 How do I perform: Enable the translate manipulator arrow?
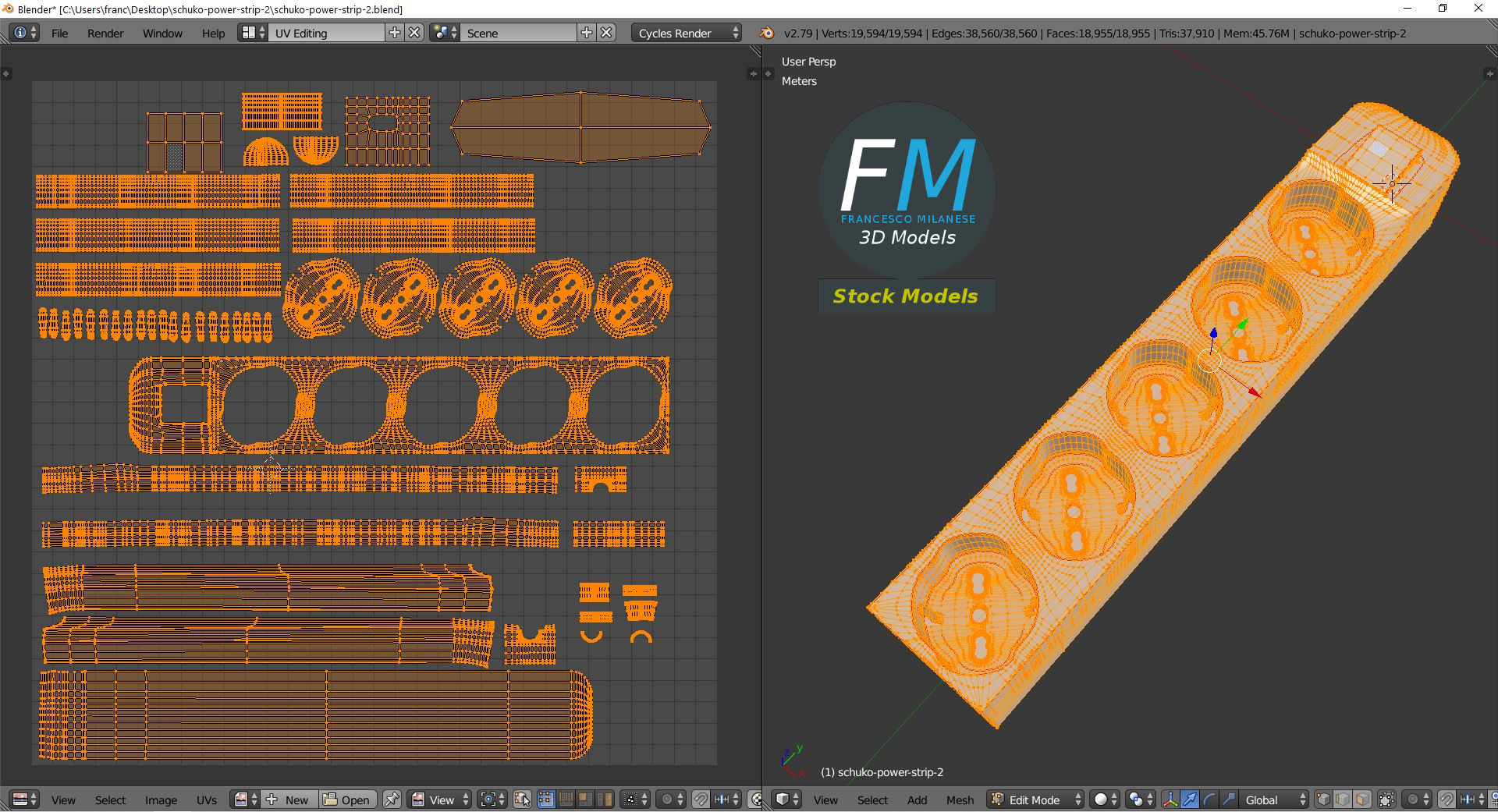[1189, 800]
